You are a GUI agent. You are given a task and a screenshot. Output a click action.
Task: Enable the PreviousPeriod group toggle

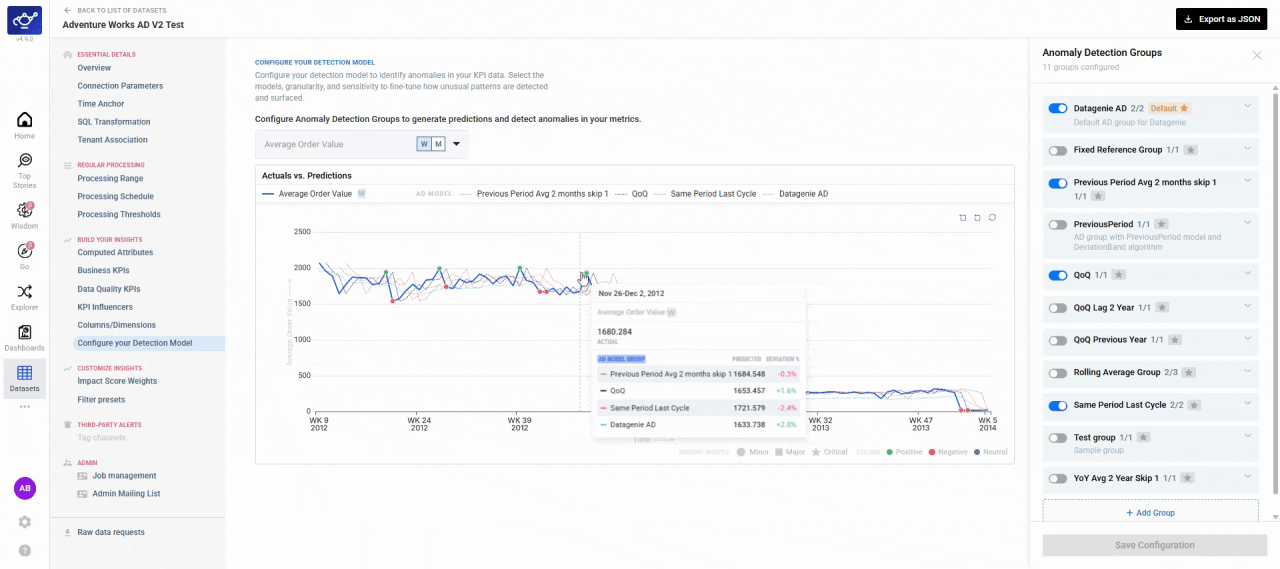(x=1057, y=225)
